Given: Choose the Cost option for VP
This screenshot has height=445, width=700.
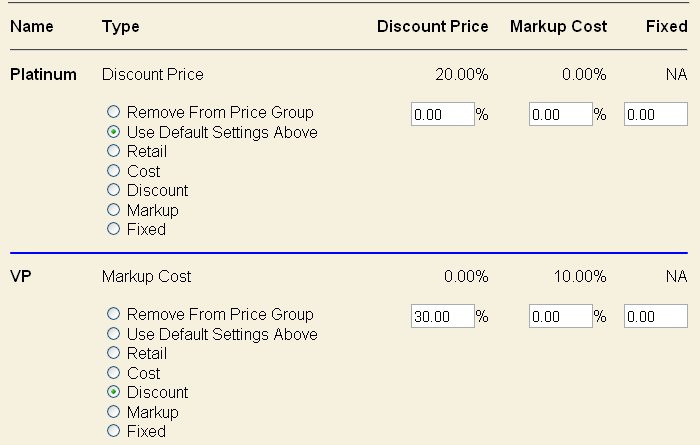Looking at the screenshot, I should click(114, 373).
